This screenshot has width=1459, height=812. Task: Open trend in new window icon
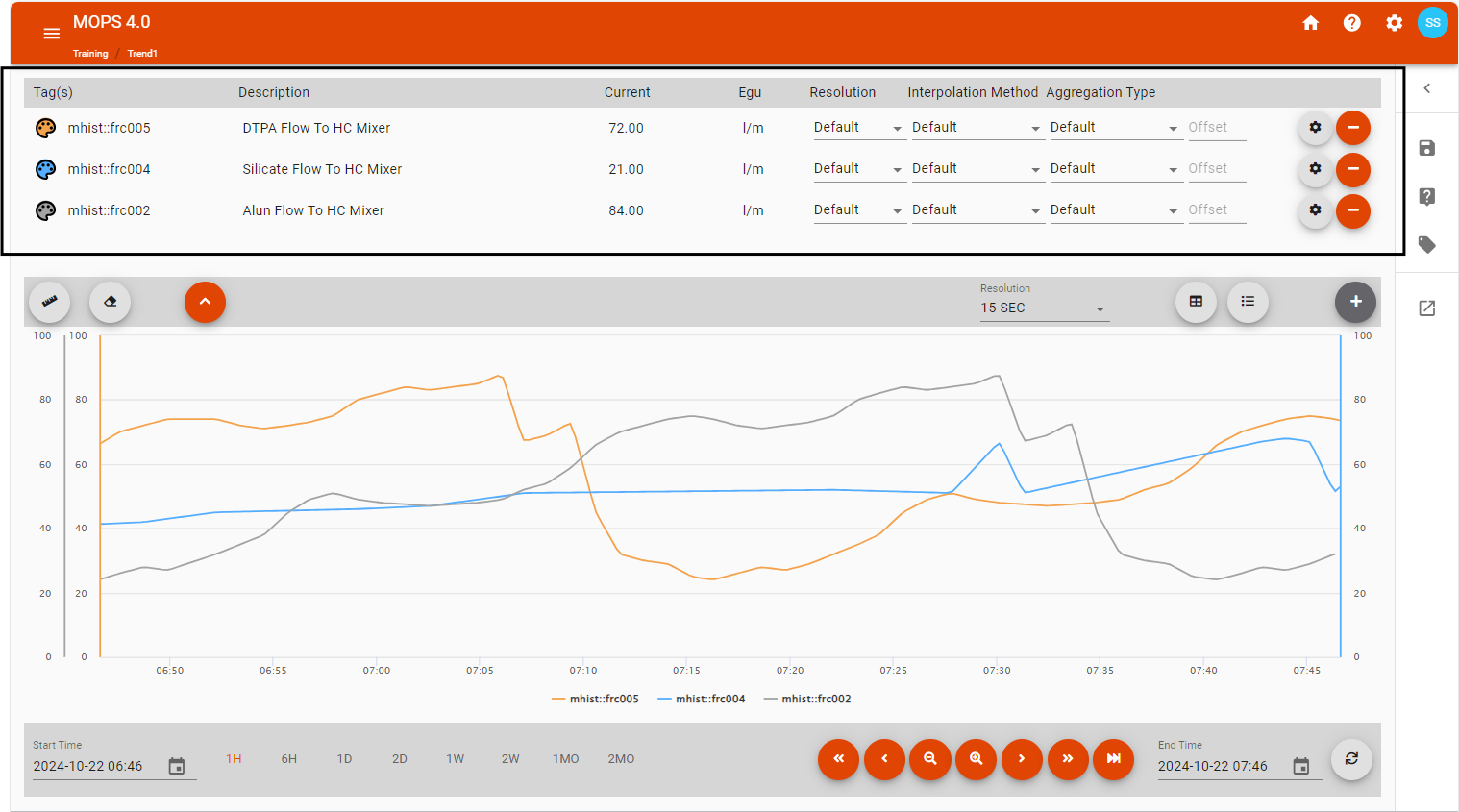[x=1427, y=308]
